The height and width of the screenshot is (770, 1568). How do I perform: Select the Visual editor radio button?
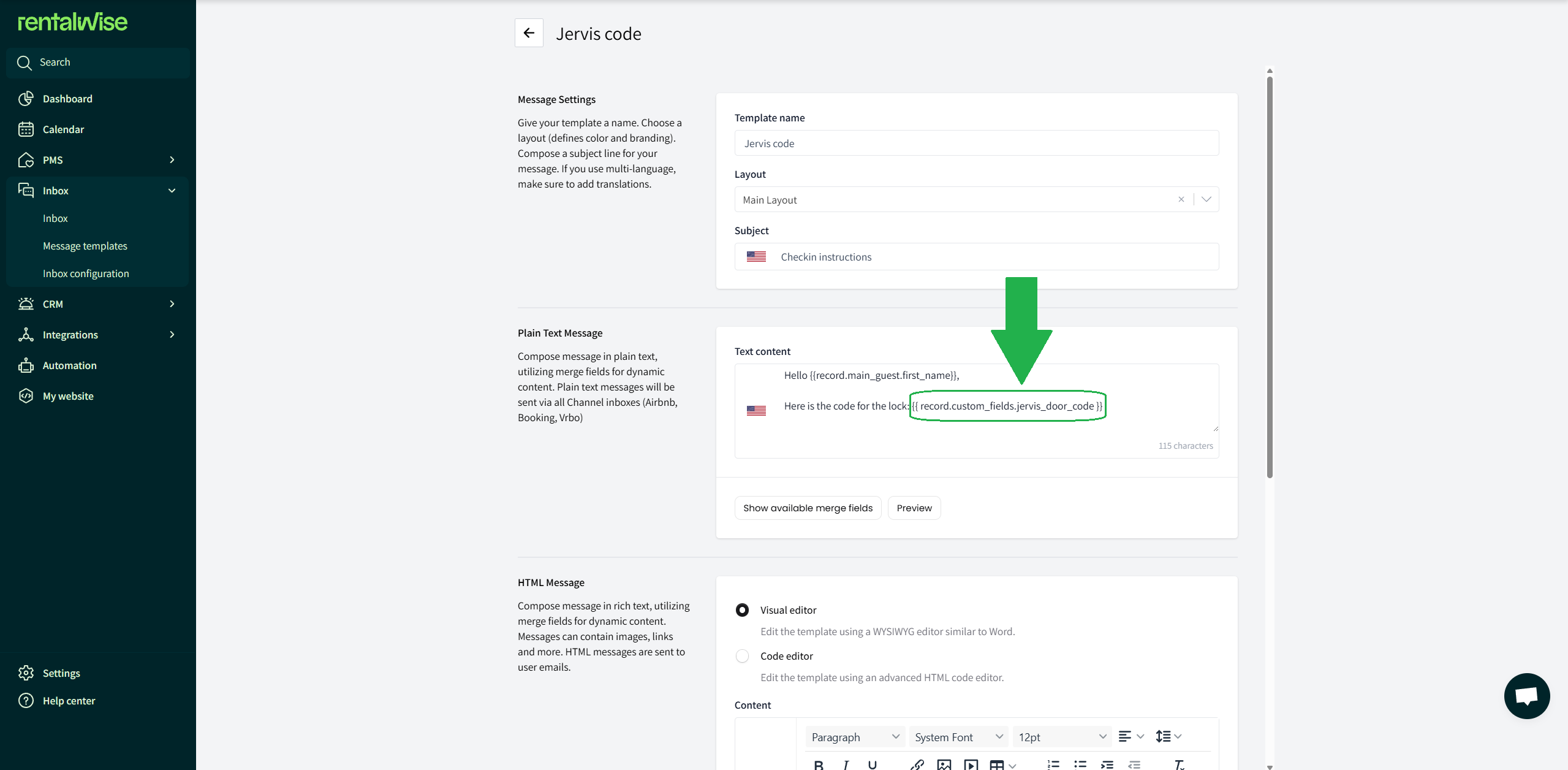click(742, 610)
